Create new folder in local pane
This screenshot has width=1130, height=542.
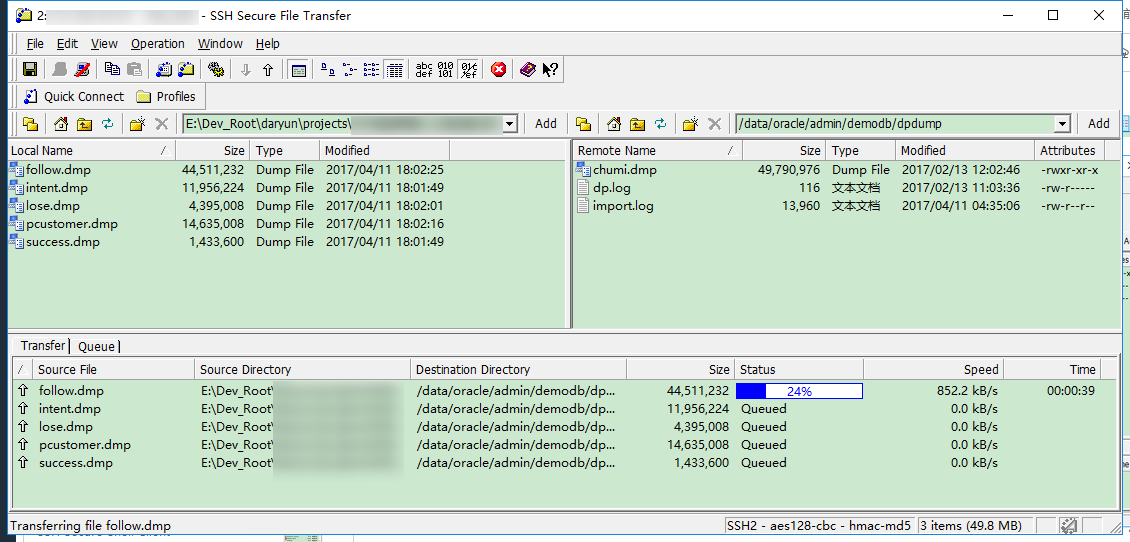coord(138,124)
